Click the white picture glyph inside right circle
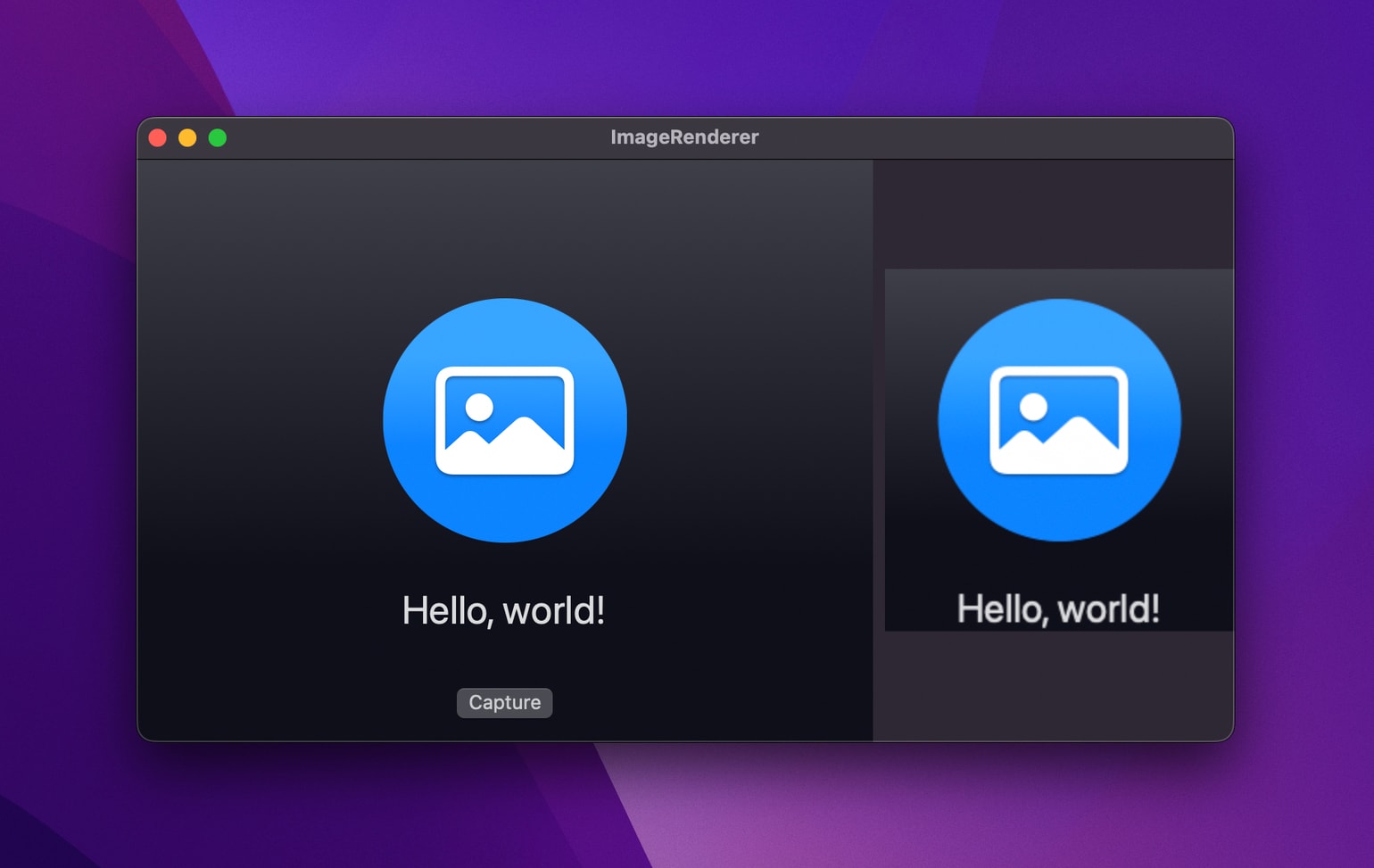Screen dimensions: 1374x868 click(1059, 420)
